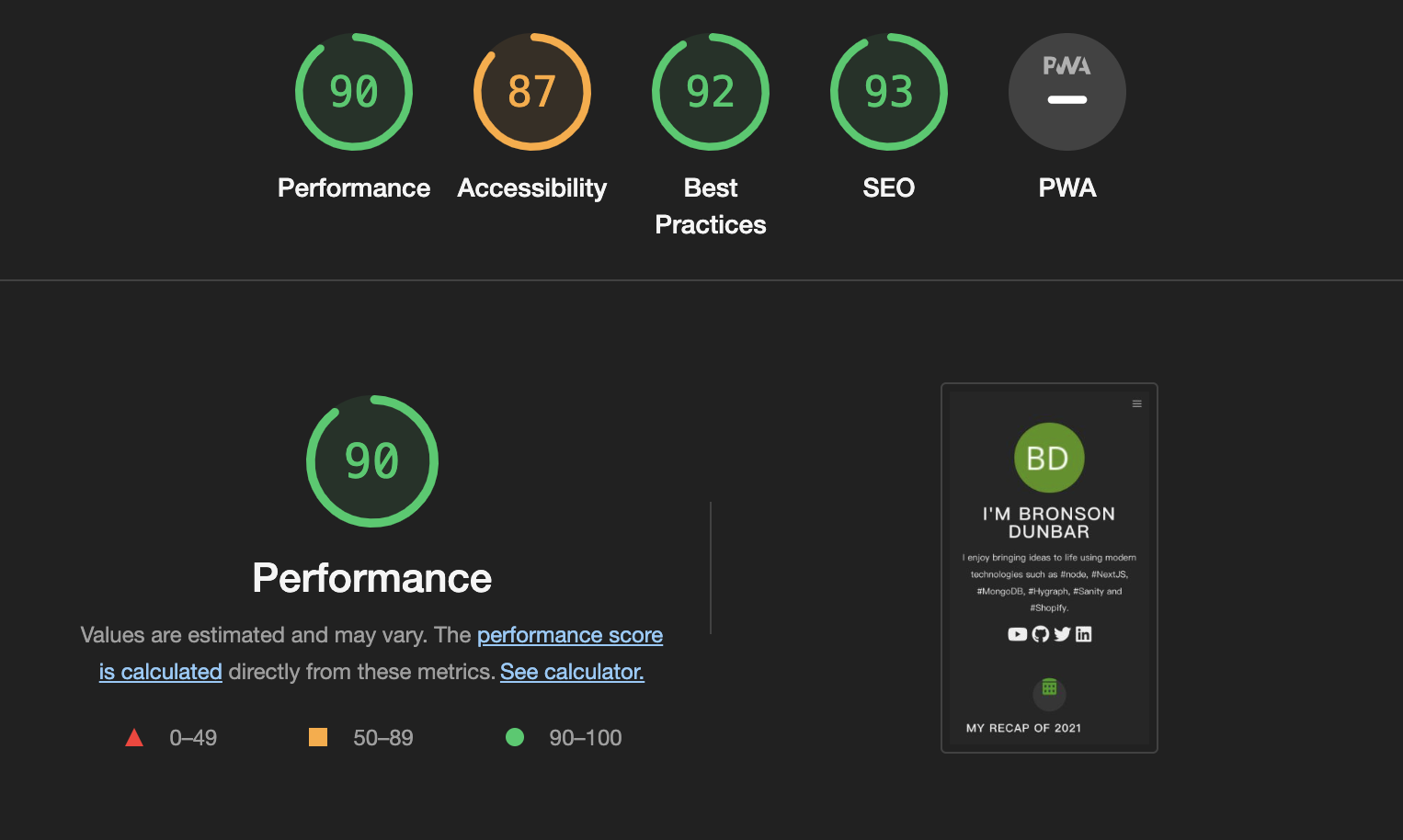Click 'MY RECAP OF 2021' text in preview
This screenshot has width=1403, height=840.
click(x=1023, y=728)
